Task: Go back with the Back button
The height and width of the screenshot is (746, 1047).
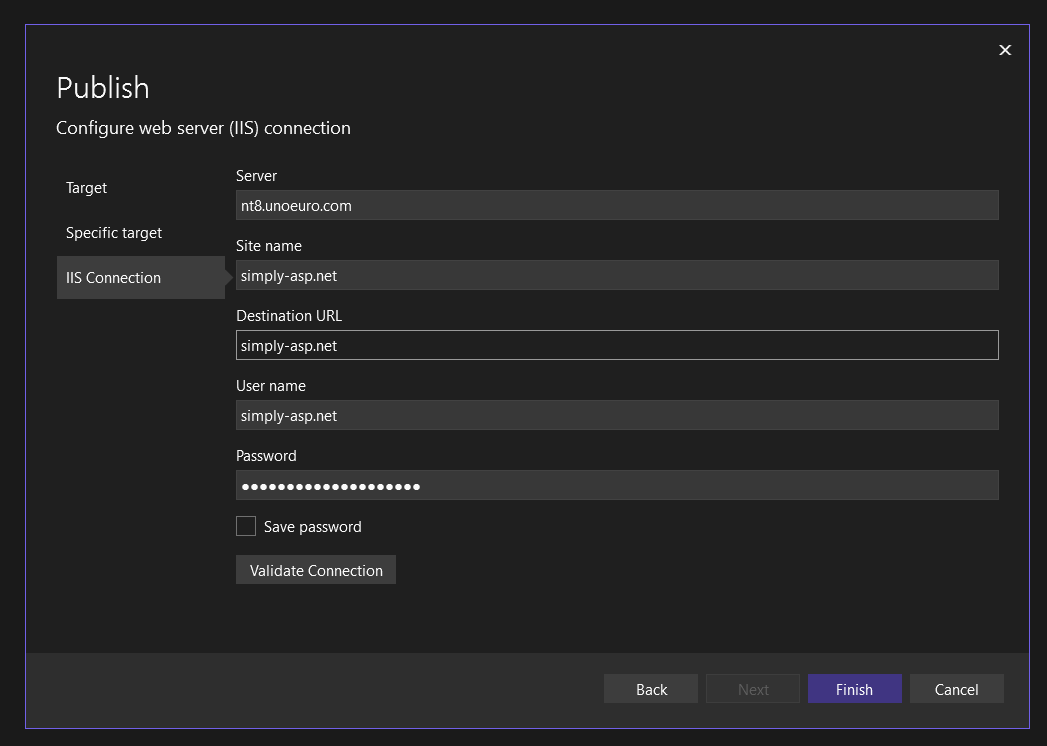Action: click(x=651, y=689)
